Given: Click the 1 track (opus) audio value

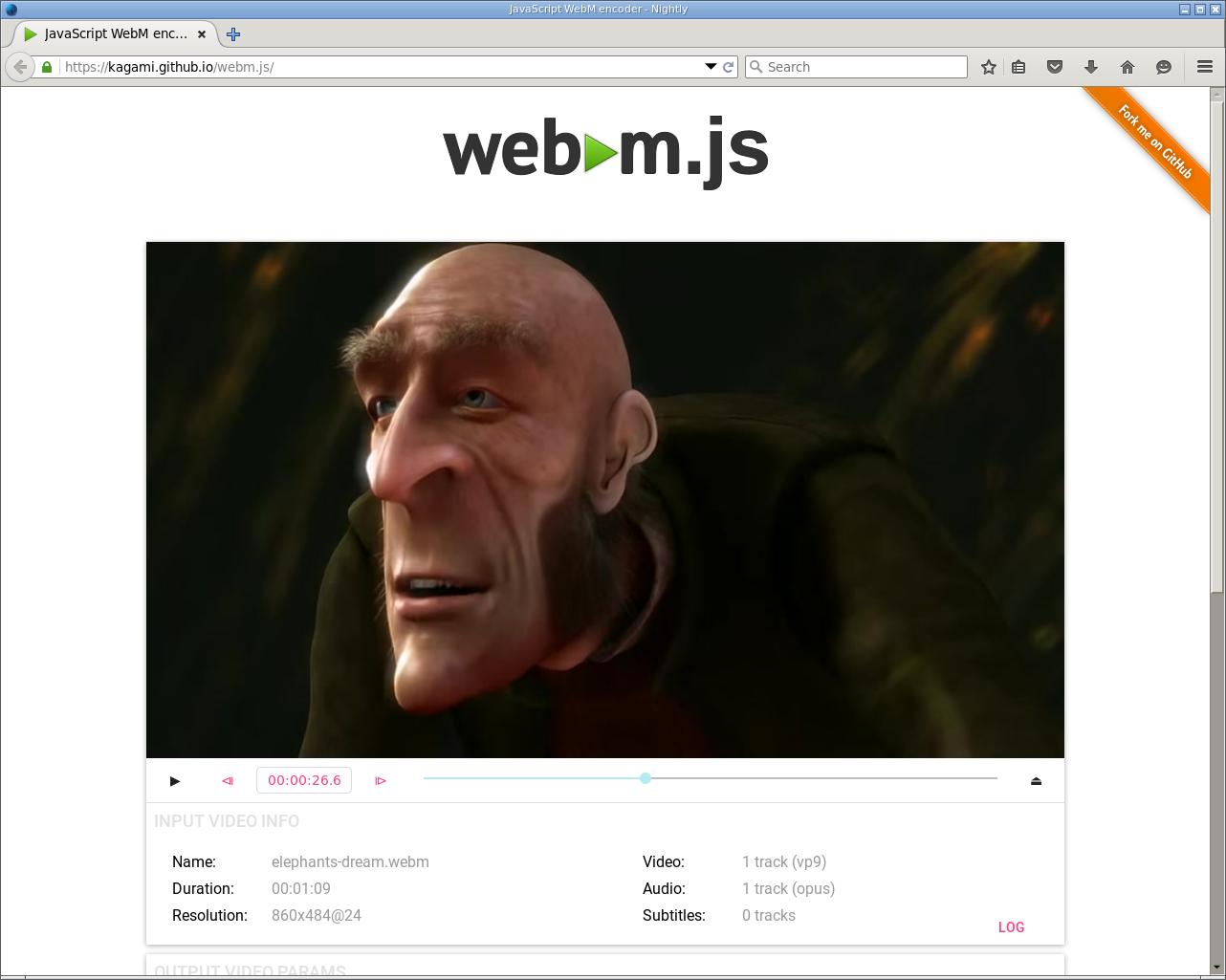Looking at the screenshot, I should click(789, 888).
